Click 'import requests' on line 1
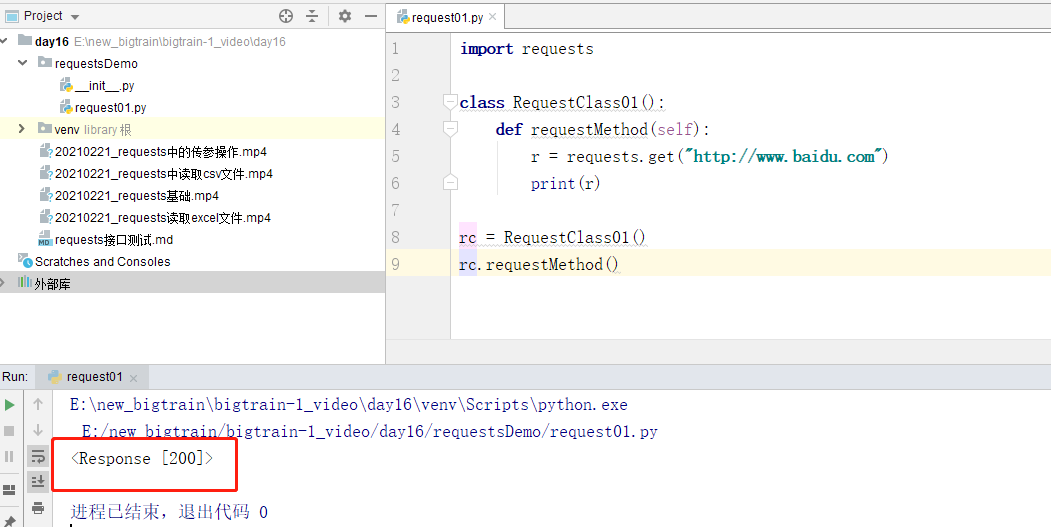1051x527 pixels. point(527,49)
